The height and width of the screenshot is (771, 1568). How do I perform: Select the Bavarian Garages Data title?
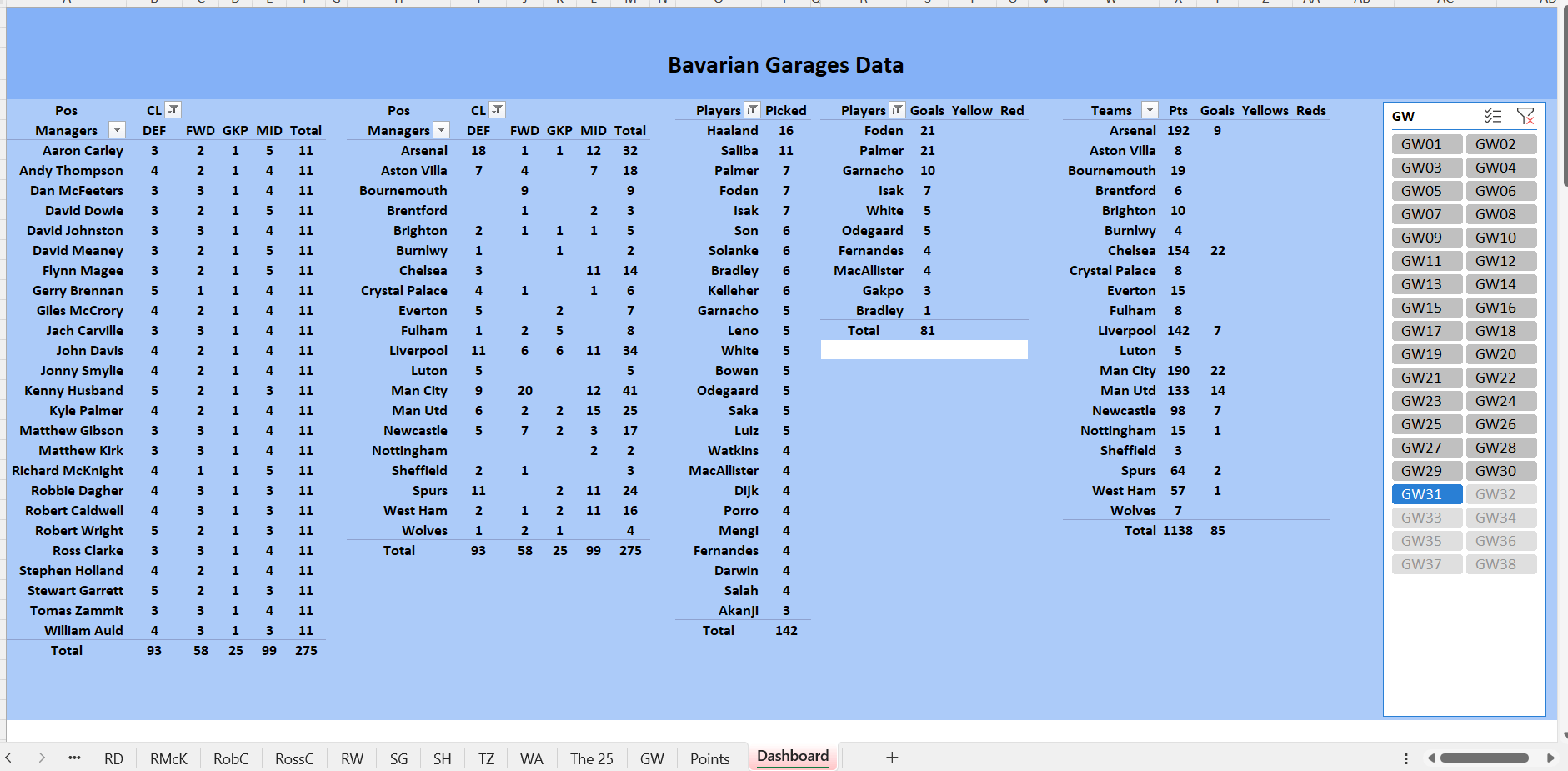[785, 65]
